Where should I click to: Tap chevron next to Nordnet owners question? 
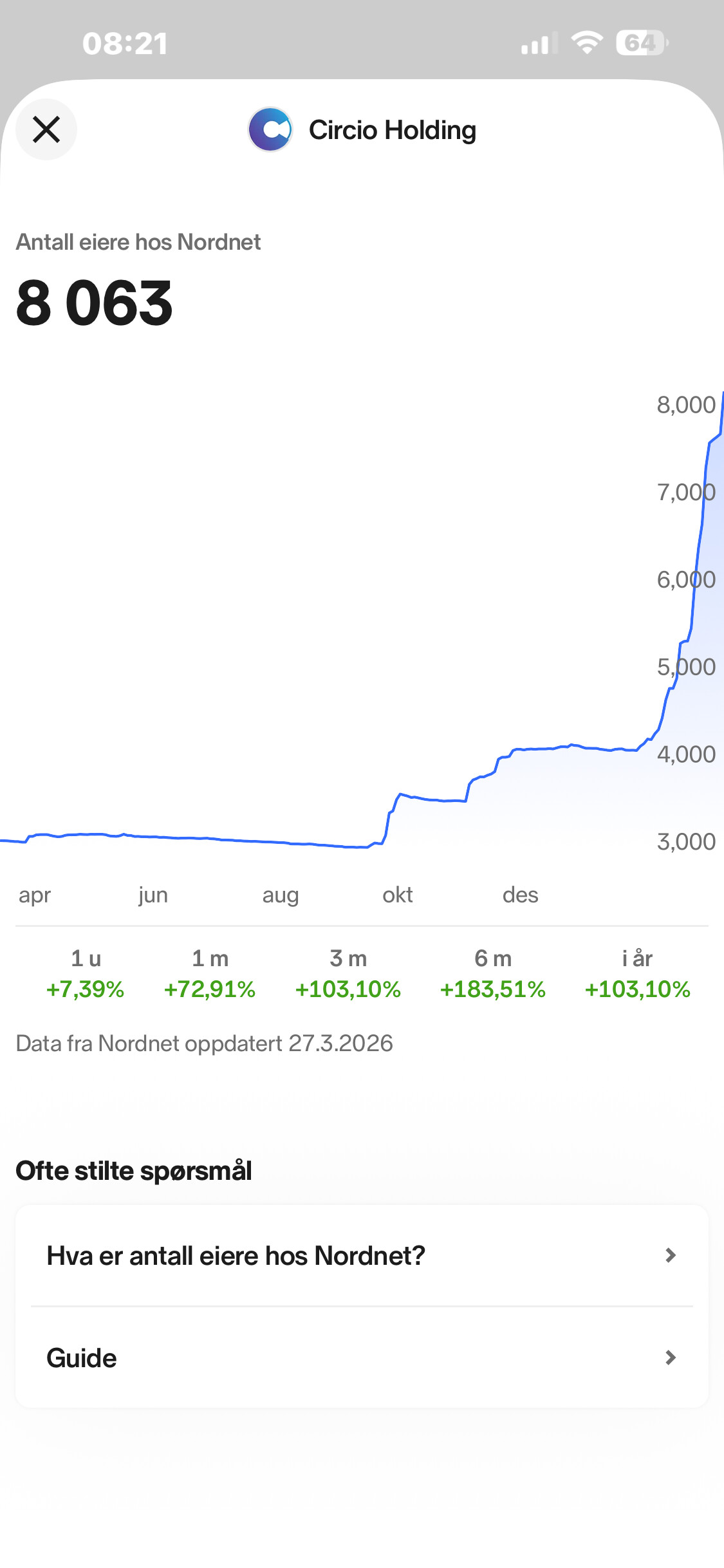(x=671, y=1255)
